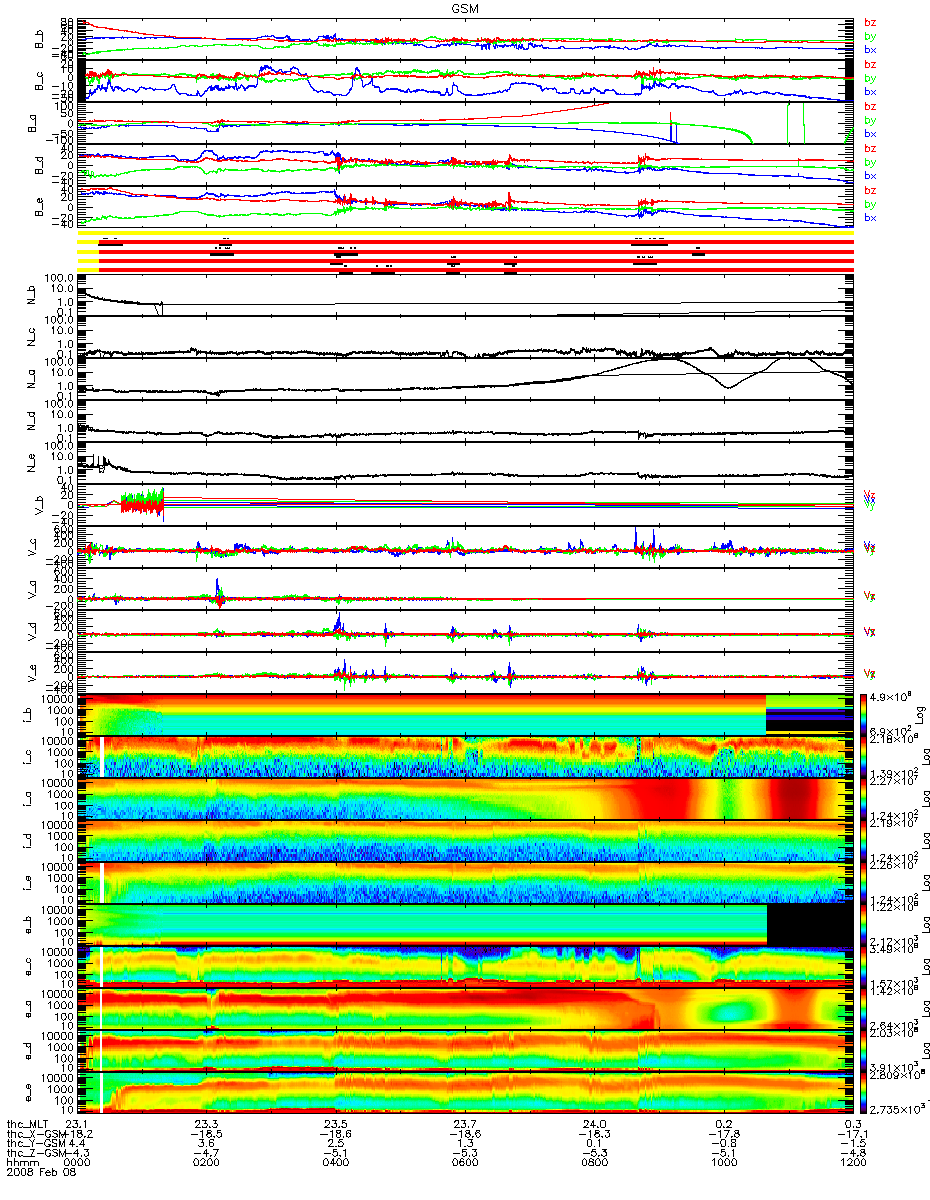Click the e_c electron spectrogram panel
The height and width of the screenshot is (1200, 930).
tap(466, 966)
